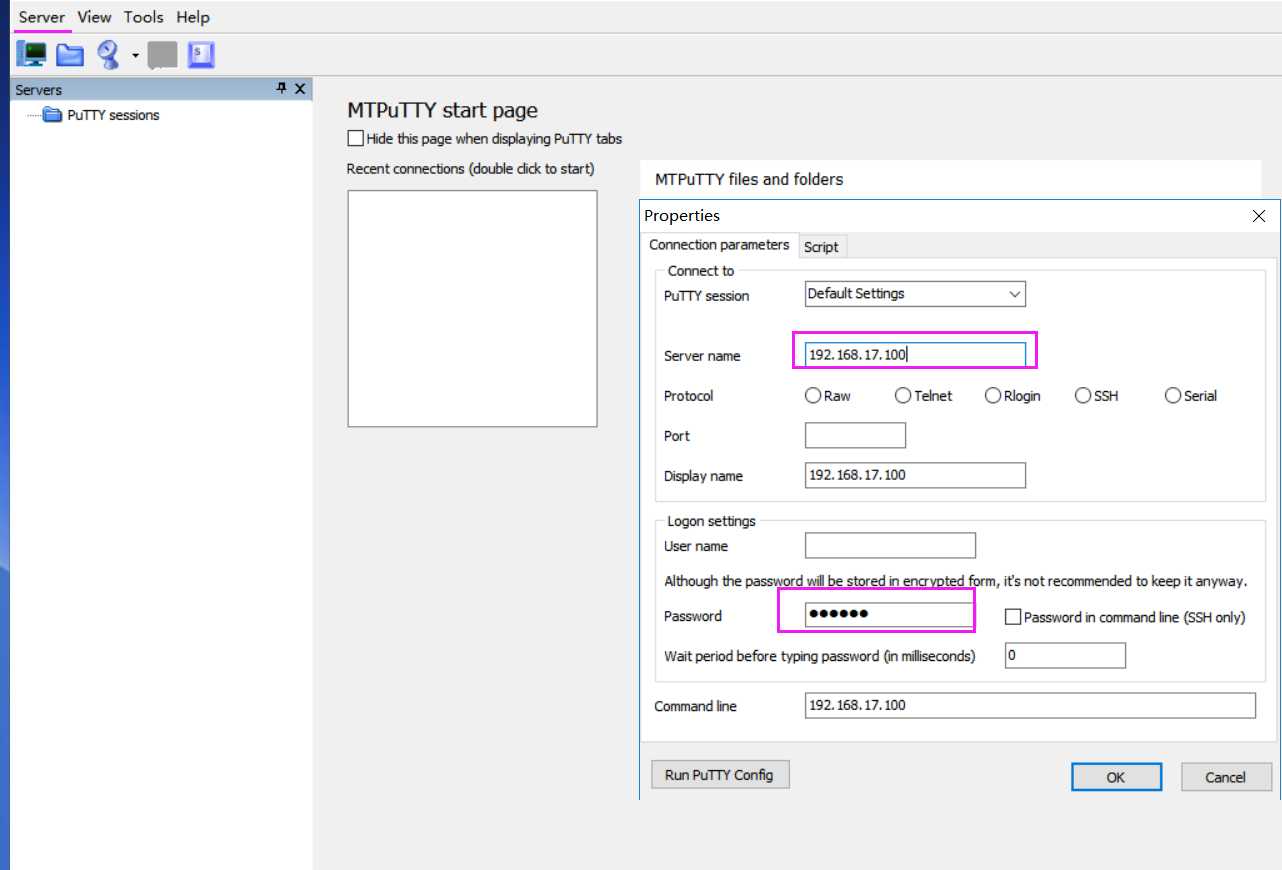This screenshot has height=870, width=1282.
Task: Click the add server monitor toolbar icon
Action: coord(32,54)
